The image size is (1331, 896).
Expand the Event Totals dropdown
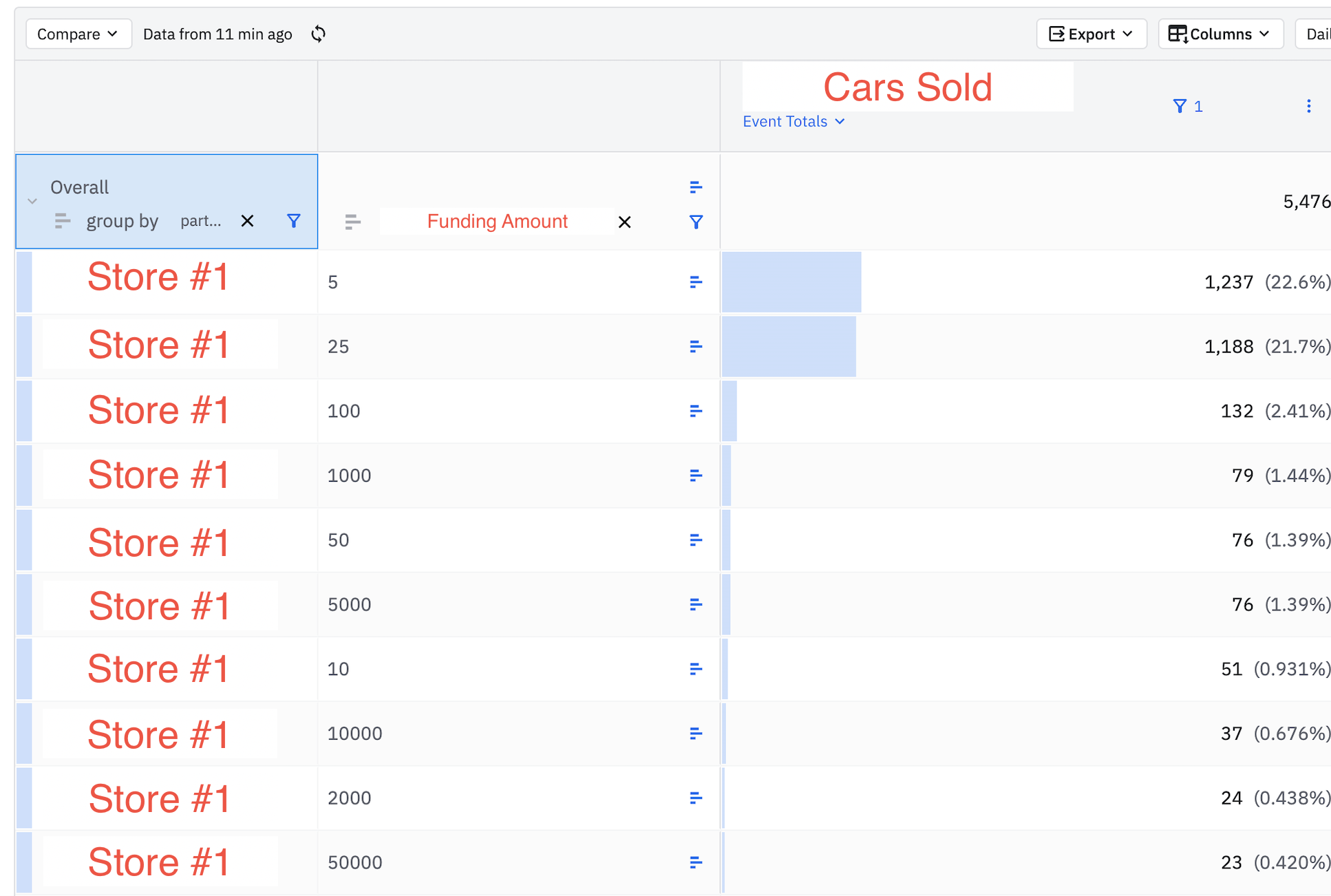[794, 122]
